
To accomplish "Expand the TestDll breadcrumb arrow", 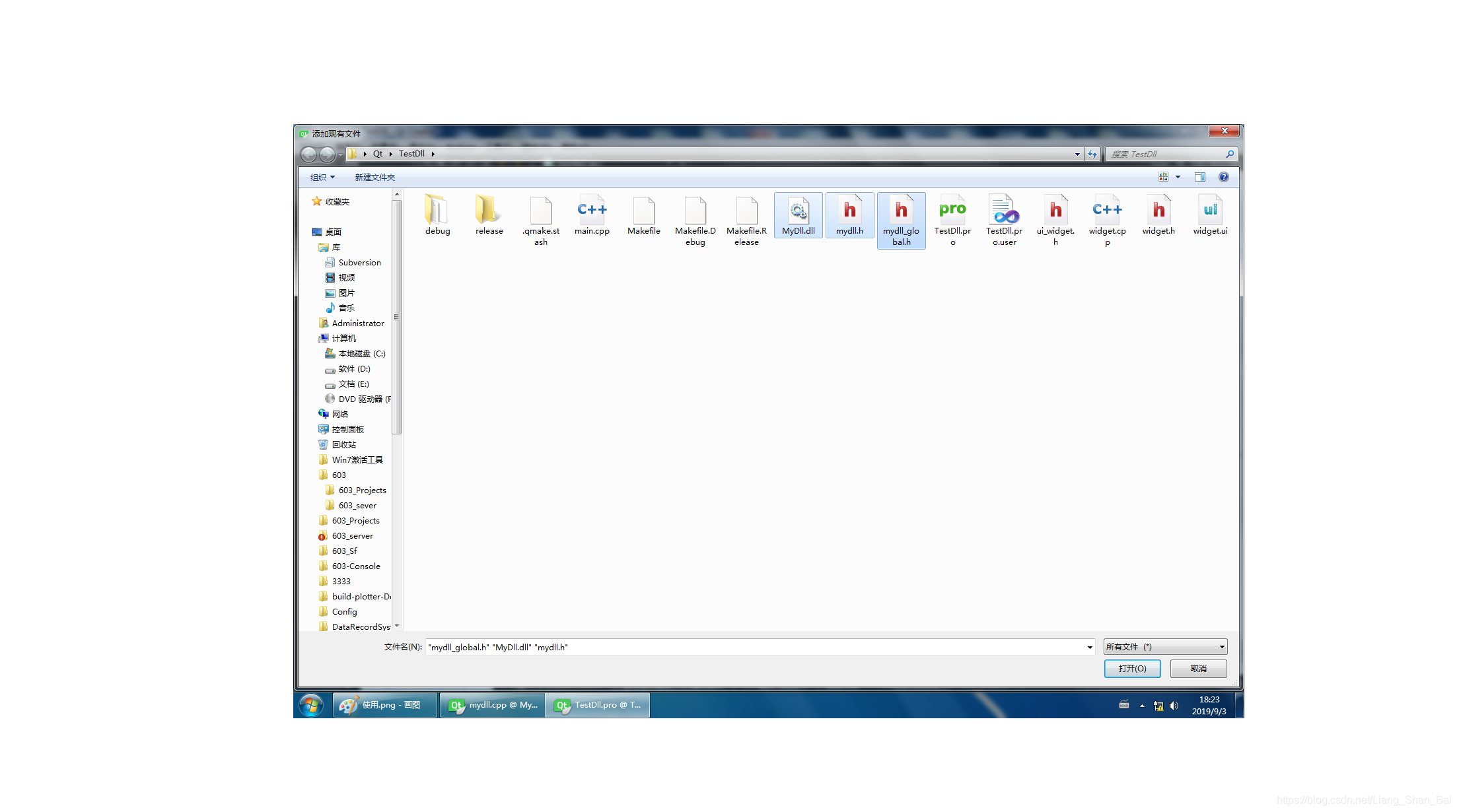I will tap(433, 154).
